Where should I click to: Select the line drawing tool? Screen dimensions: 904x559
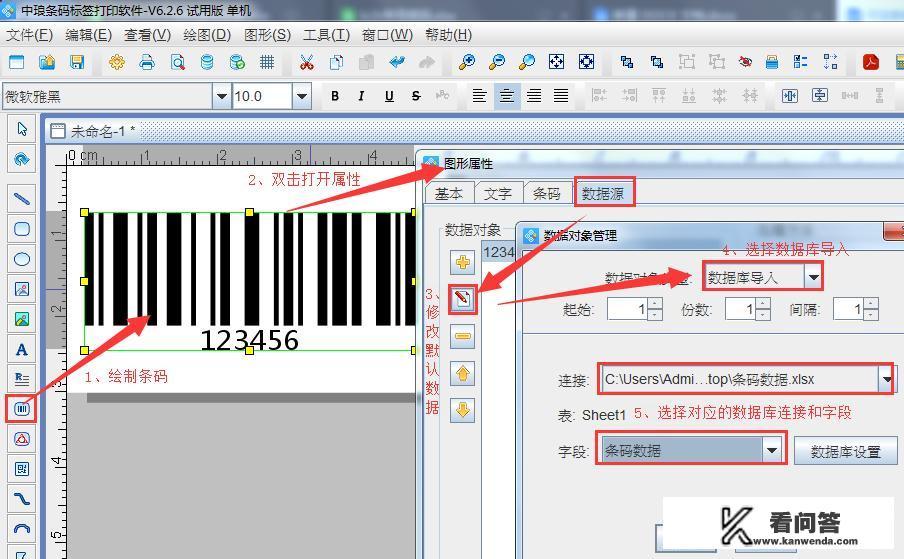click(x=21, y=199)
